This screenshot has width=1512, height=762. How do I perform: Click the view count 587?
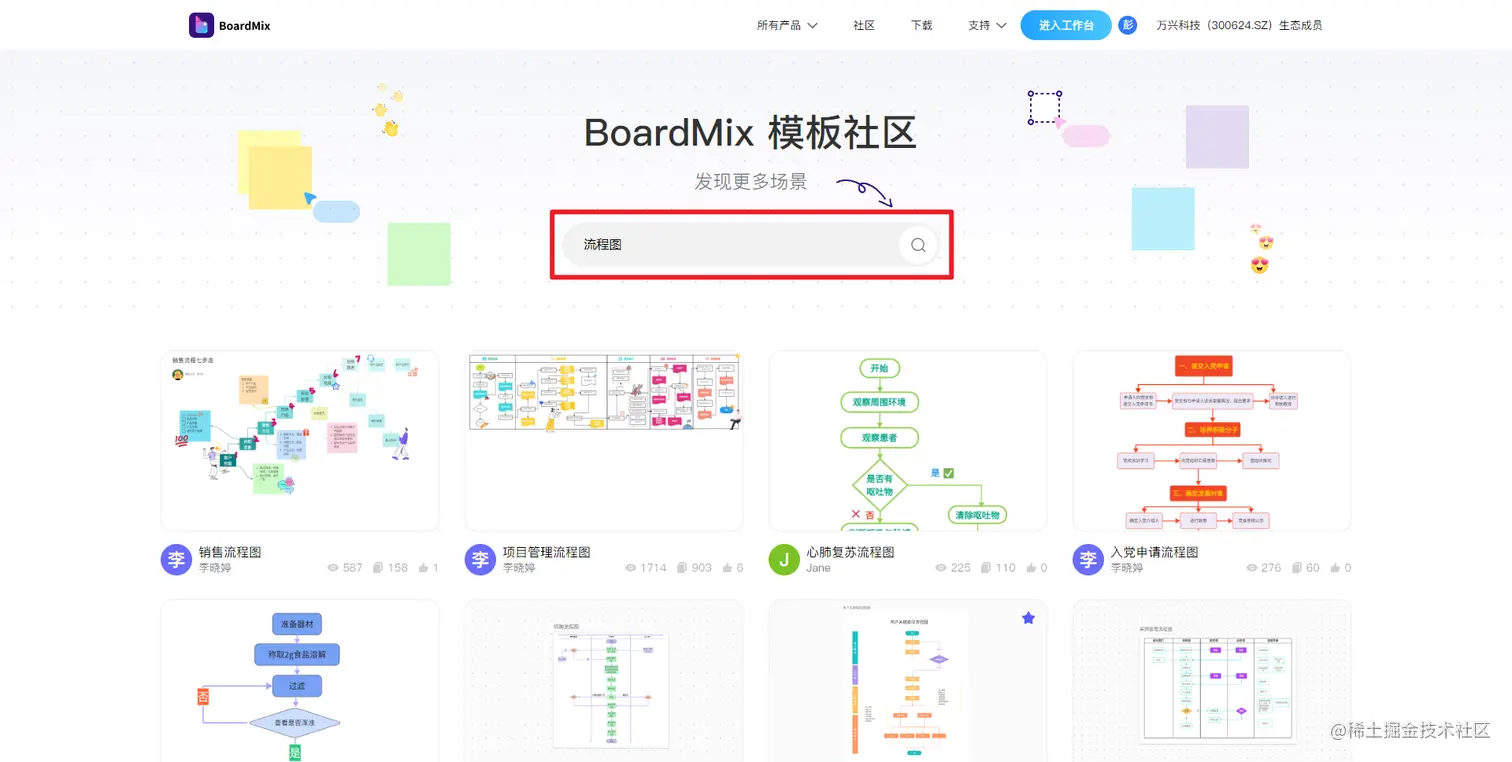353,568
